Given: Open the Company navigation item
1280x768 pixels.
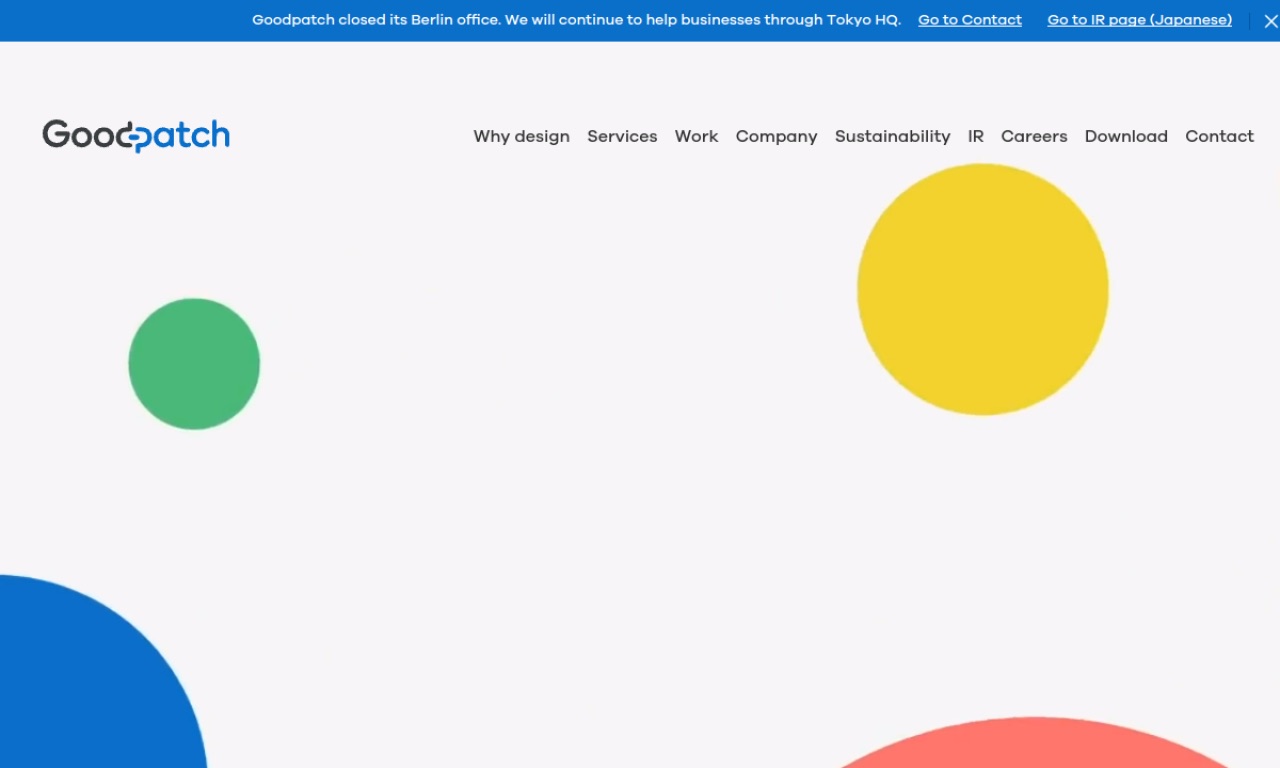Looking at the screenshot, I should pos(777,136).
